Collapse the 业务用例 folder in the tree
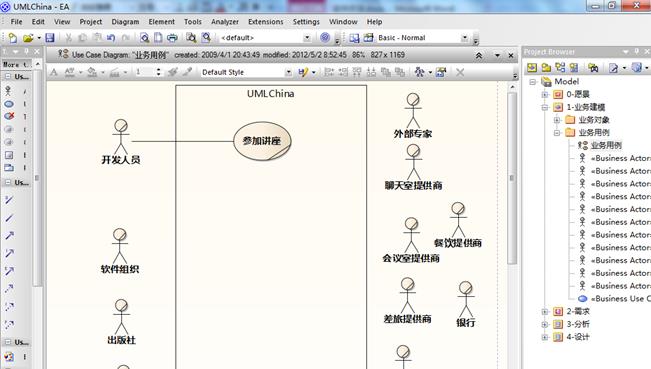The height and width of the screenshot is (369, 651). point(557,133)
